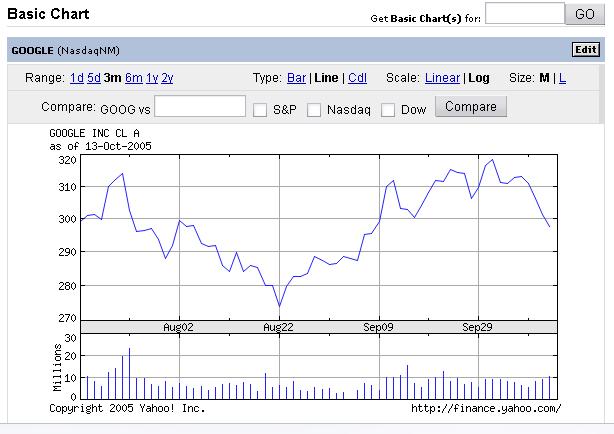This screenshot has width=614, height=434.
Task: Select the 2y range link
Action: 168,78
